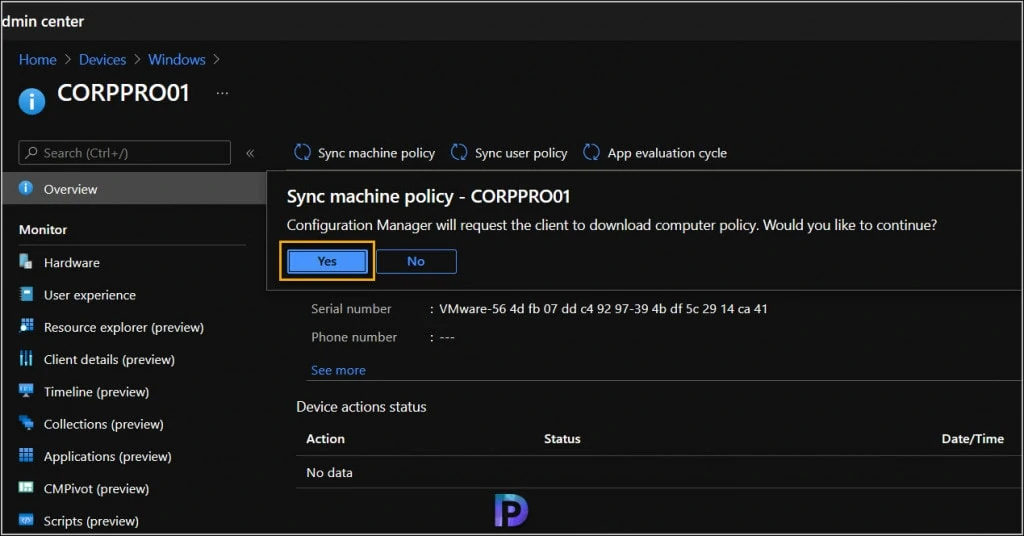Image resolution: width=1024 pixels, height=536 pixels.
Task: Click the Overview info icon in sidebar
Action: (25, 188)
